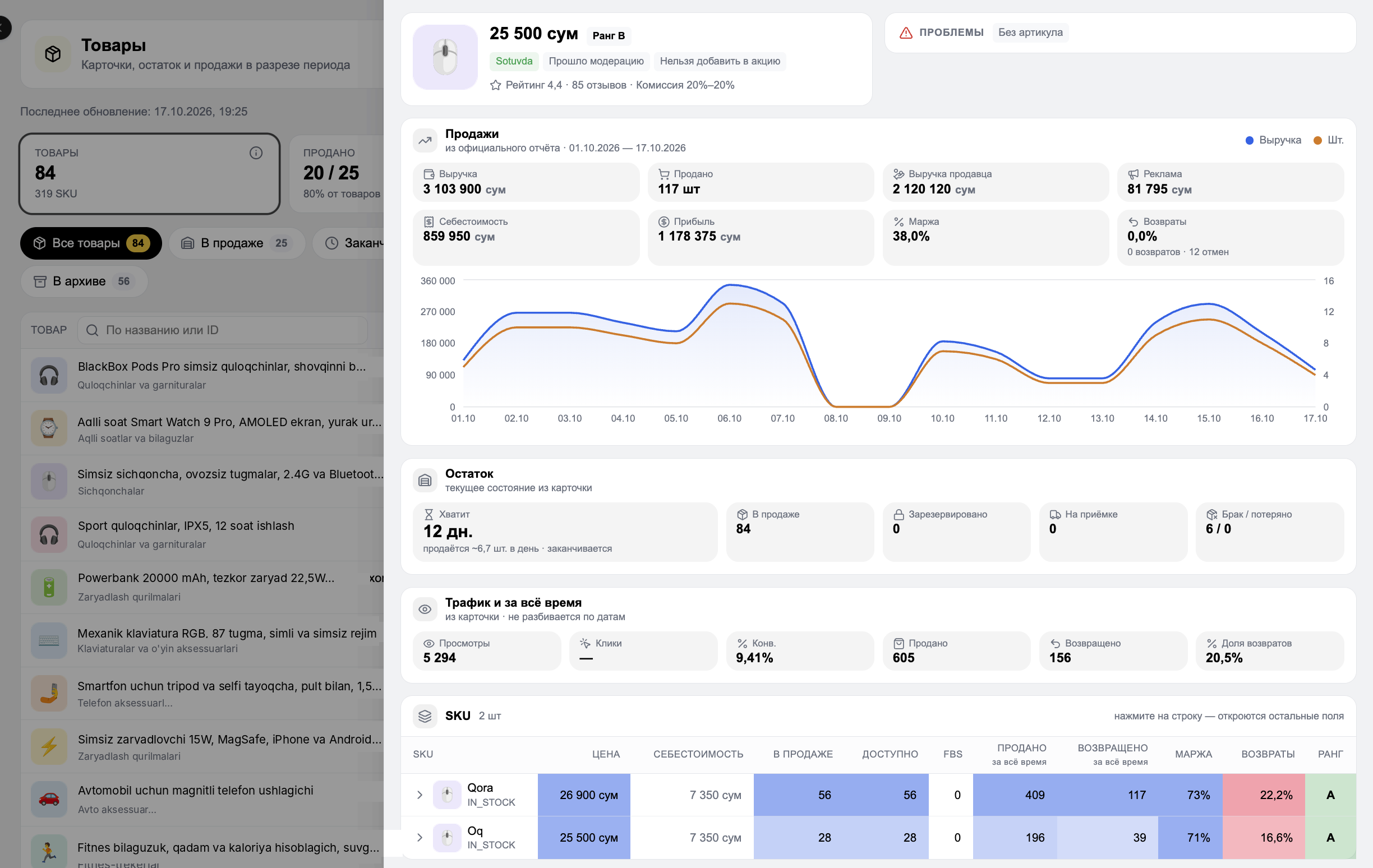Open Avtomobil uchun magnitli telefon ushlagichi row

[x=202, y=799]
